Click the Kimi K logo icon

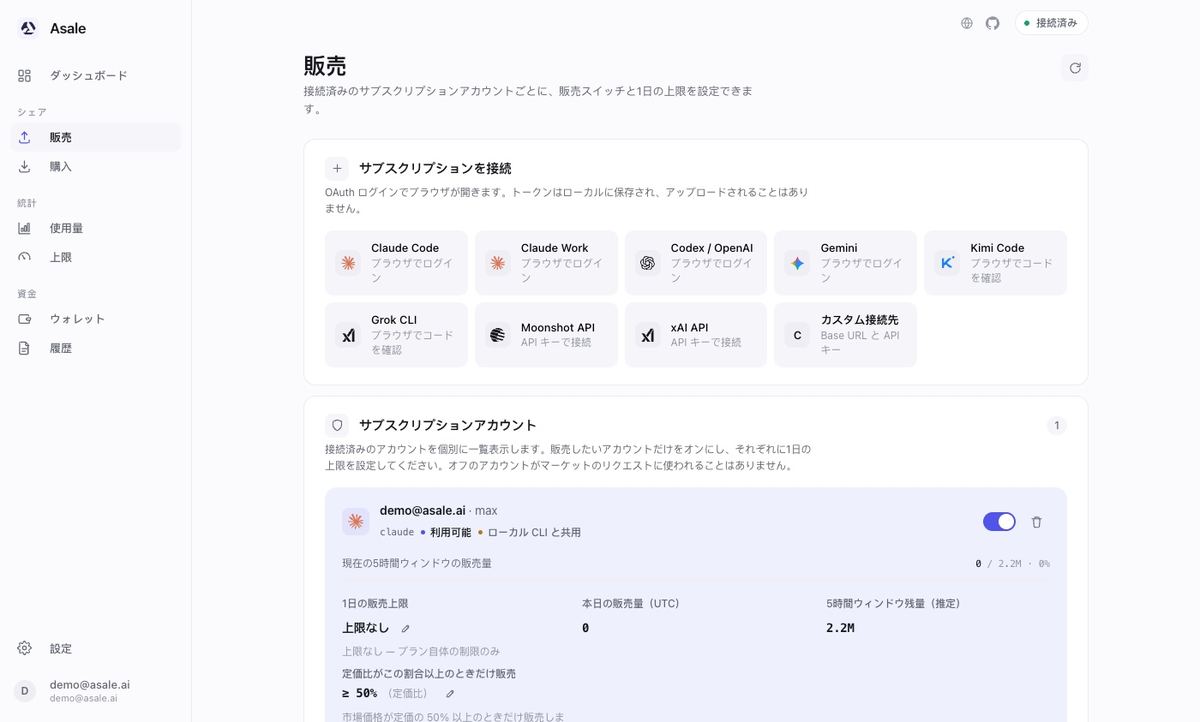click(947, 263)
